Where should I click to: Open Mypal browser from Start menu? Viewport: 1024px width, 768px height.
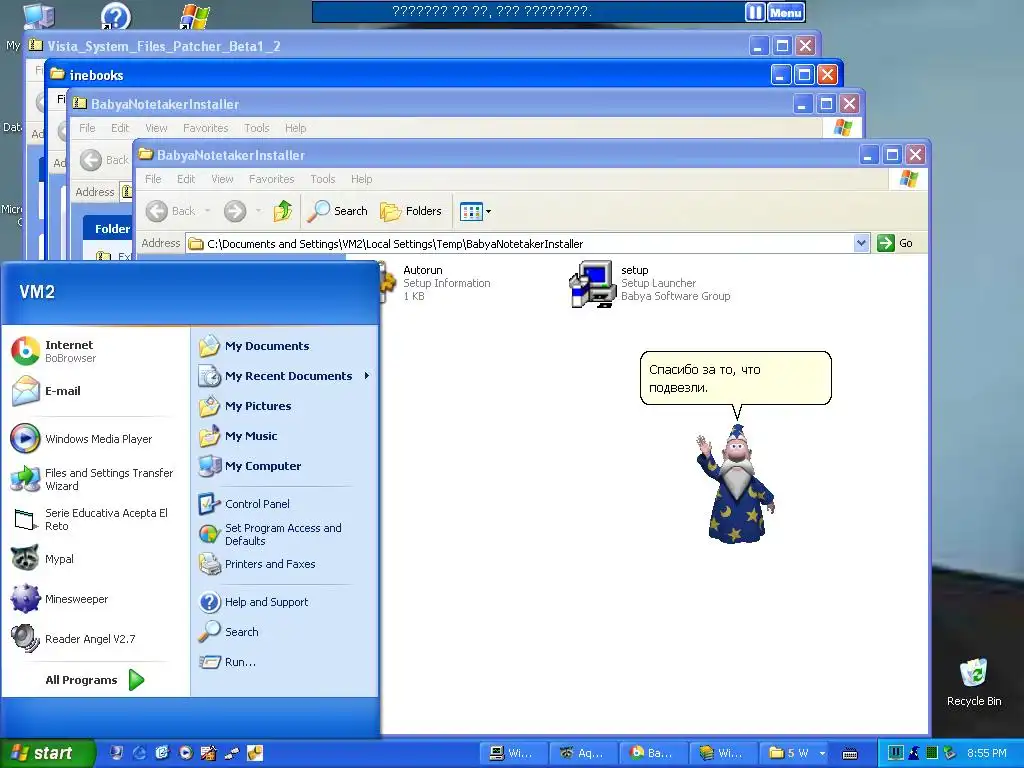[97, 559]
